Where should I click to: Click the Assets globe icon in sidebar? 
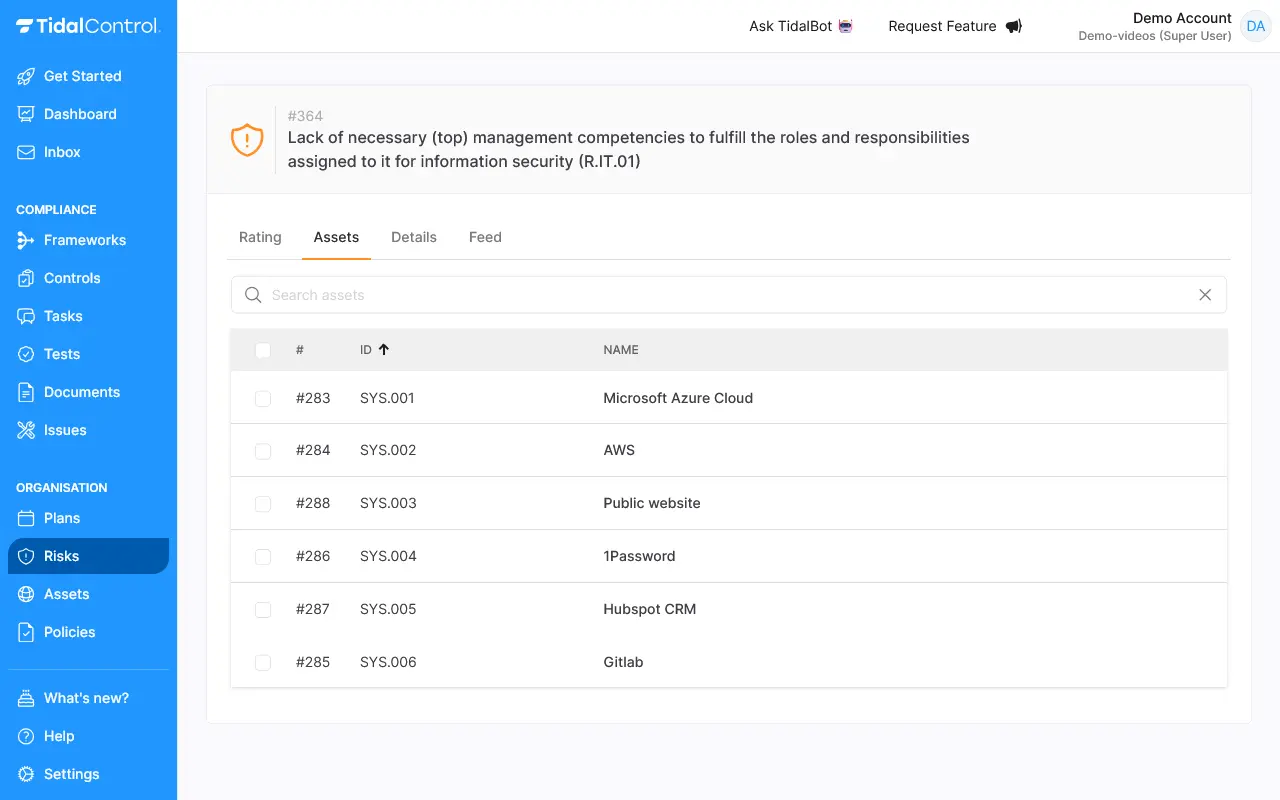[26, 594]
